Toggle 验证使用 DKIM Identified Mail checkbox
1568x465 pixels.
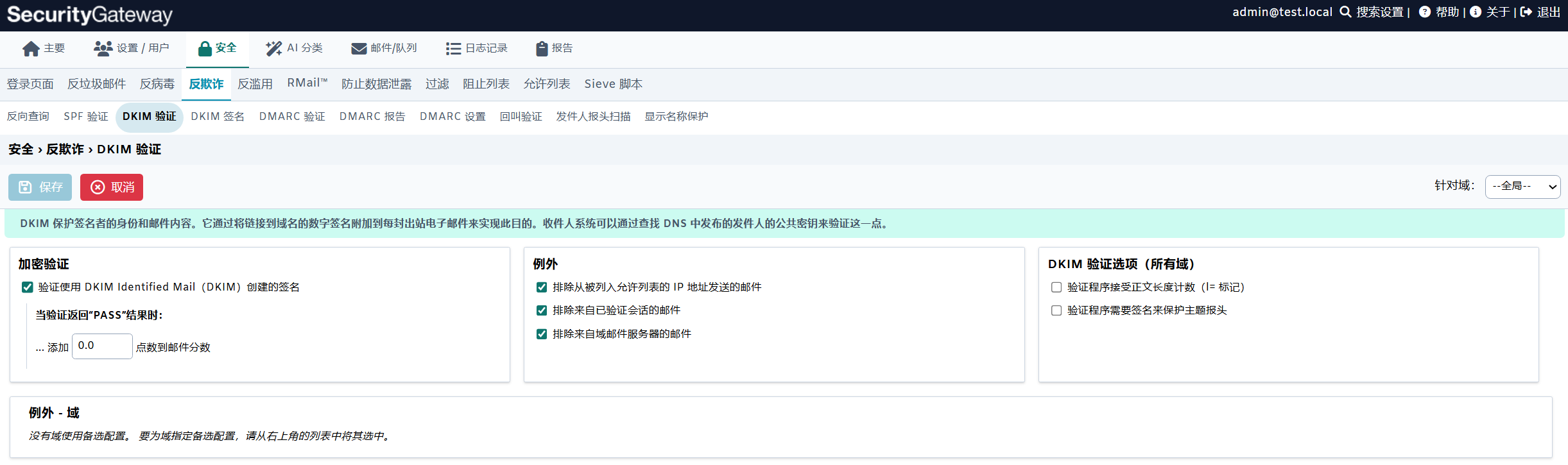pos(27,287)
